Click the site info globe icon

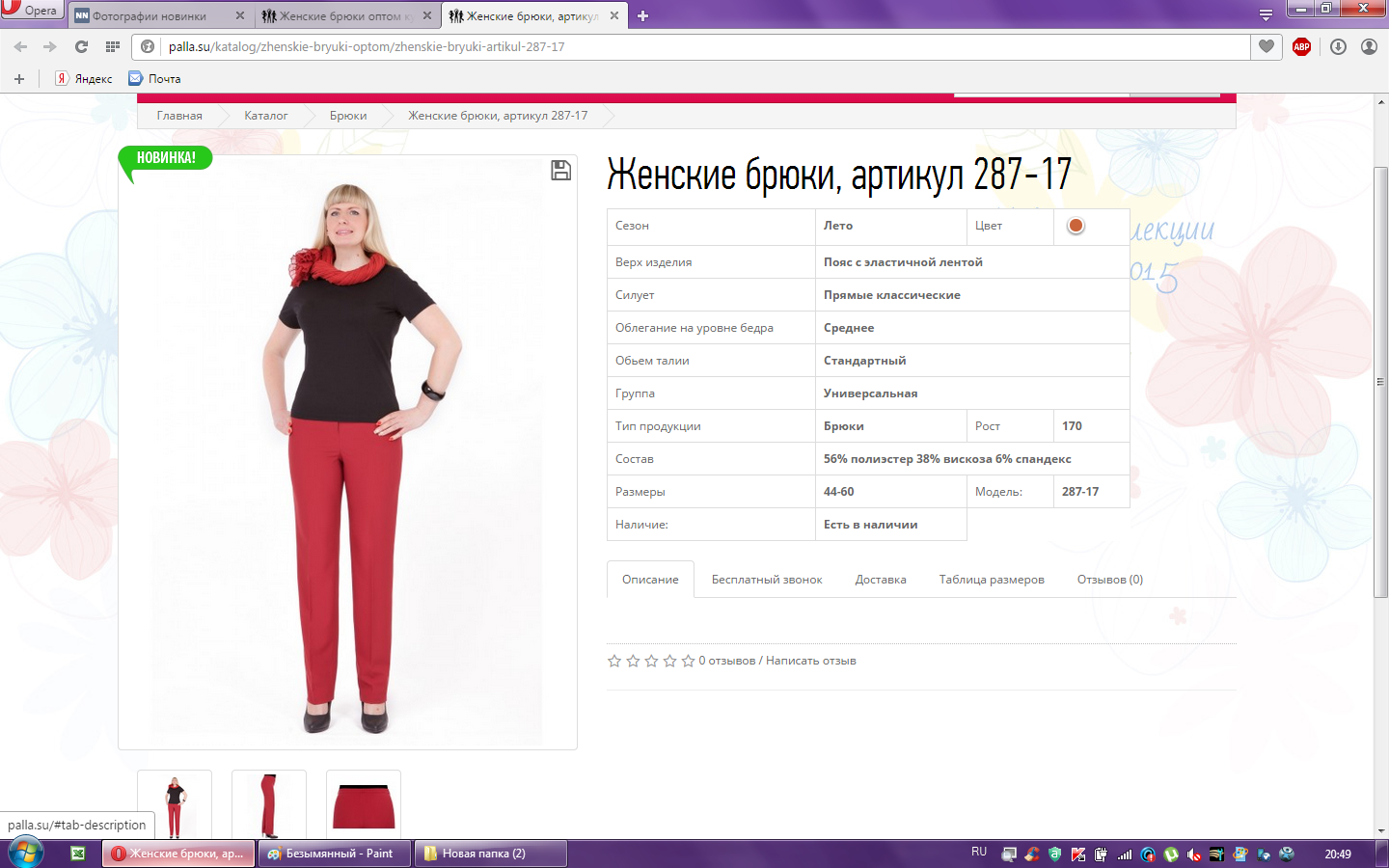pyautogui.click(x=148, y=46)
